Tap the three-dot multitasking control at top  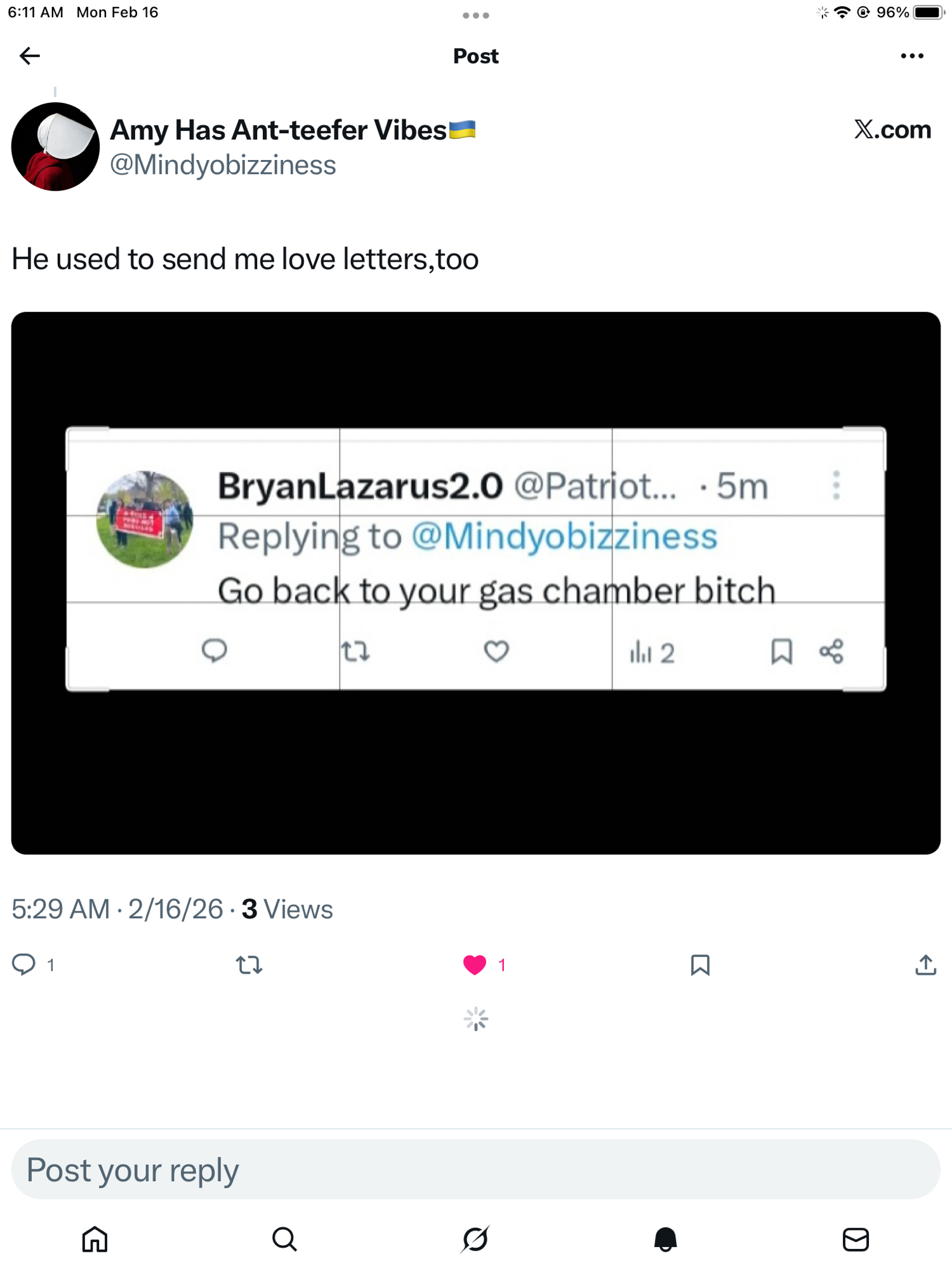[475, 15]
